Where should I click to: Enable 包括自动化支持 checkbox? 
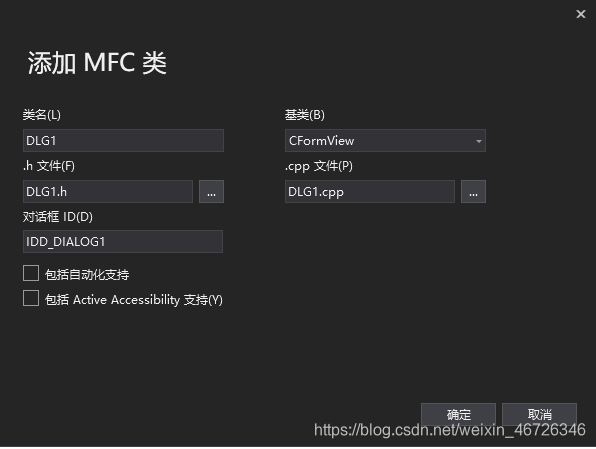pos(31,273)
